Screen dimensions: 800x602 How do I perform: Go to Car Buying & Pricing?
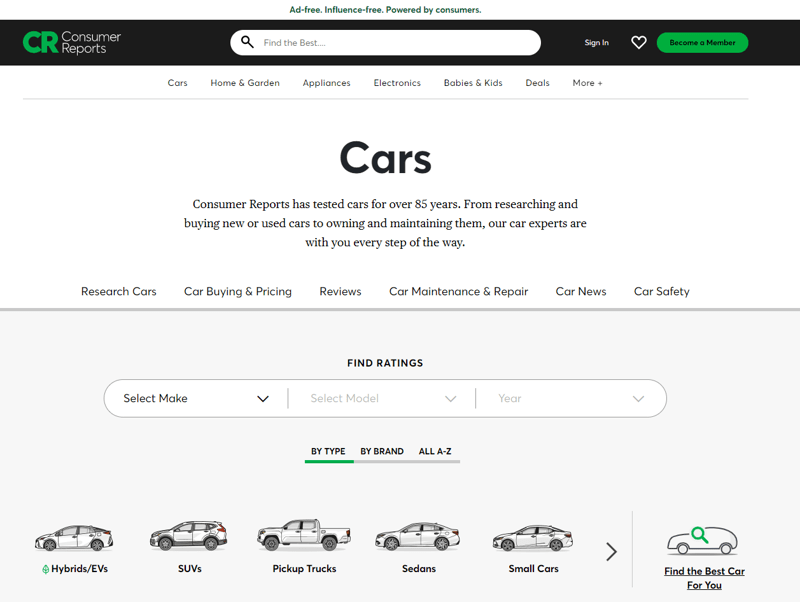[238, 291]
